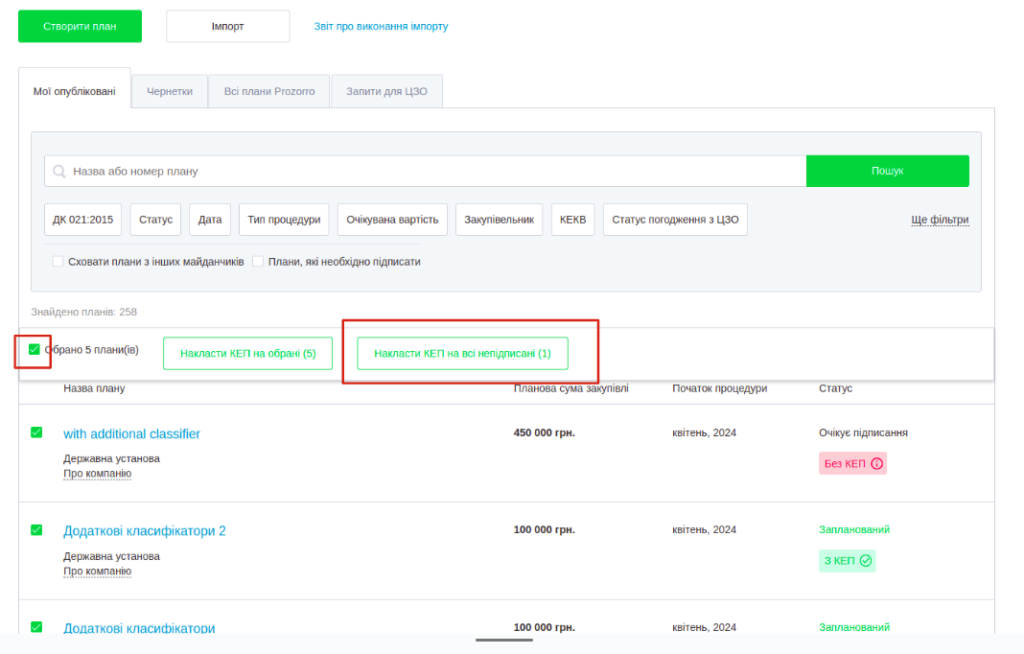Click the info icon on 'Без КЕП' badge
This screenshot has height=654, width=1024.
point(877,464)
